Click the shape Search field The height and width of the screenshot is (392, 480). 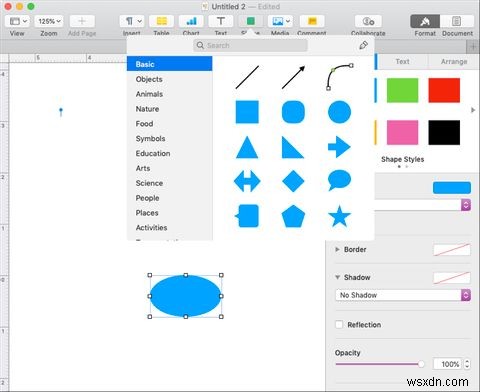(250, 45)
